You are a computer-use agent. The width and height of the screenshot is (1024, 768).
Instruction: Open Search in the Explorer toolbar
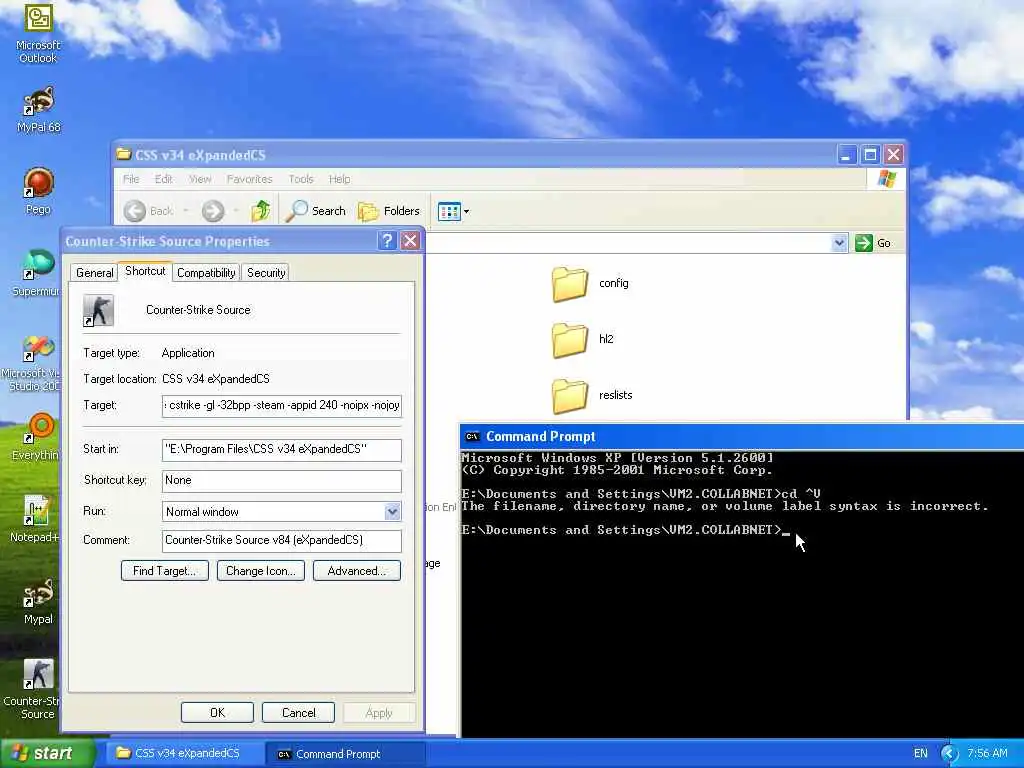click(x=316, y=210)
